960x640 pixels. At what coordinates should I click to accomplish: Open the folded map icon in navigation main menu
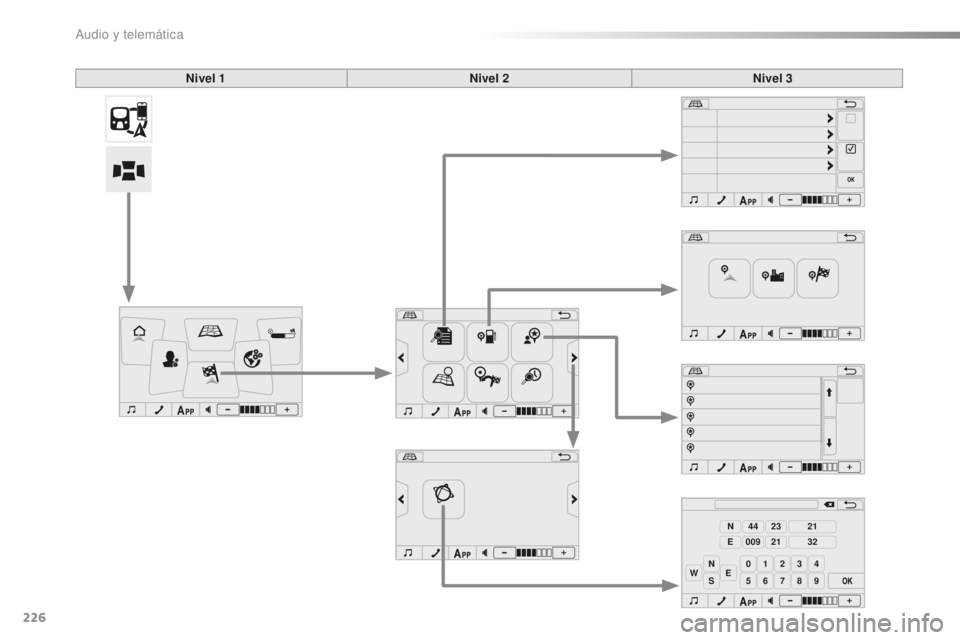click(211, 331)
